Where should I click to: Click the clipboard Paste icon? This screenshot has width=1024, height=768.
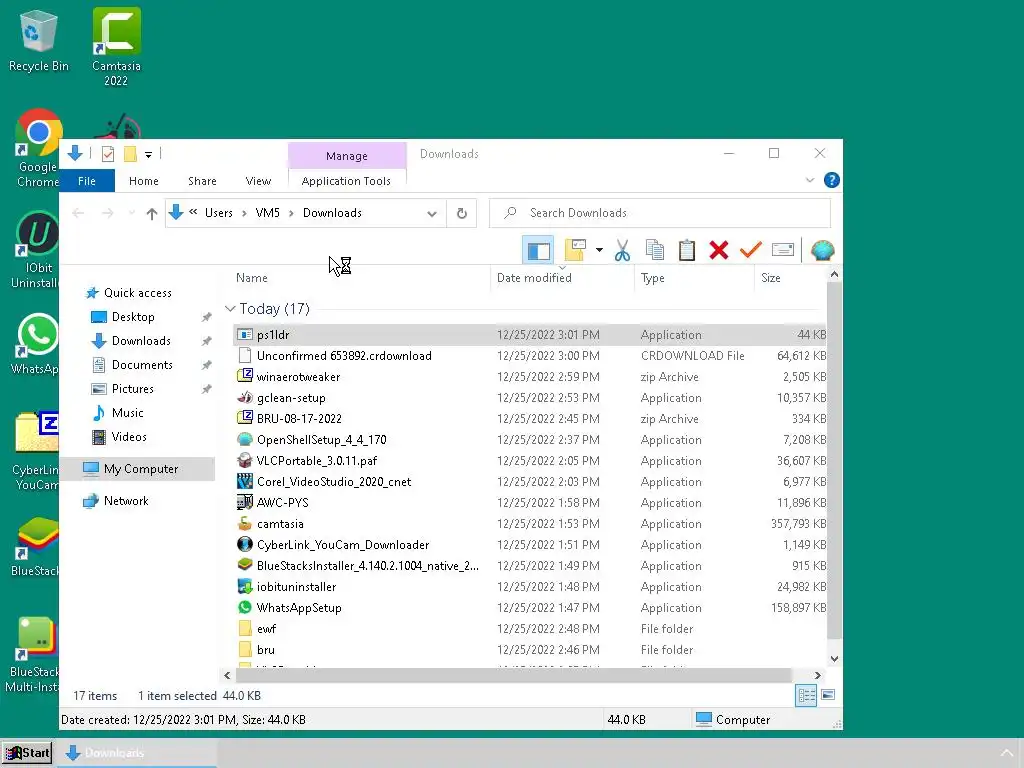click(686, 250)
